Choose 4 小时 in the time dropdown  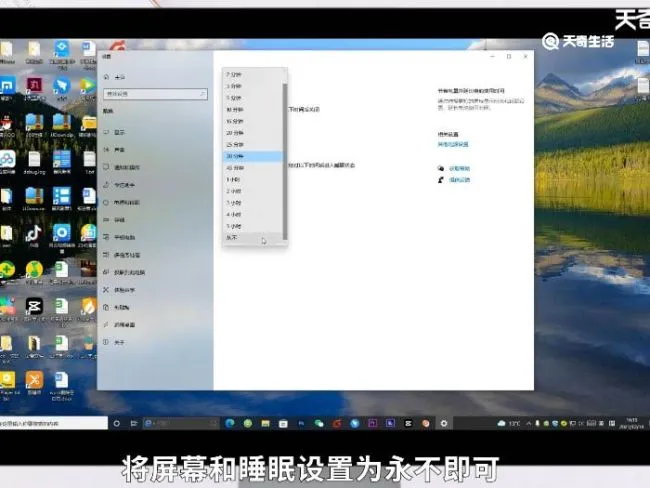(x=253, y=214)
